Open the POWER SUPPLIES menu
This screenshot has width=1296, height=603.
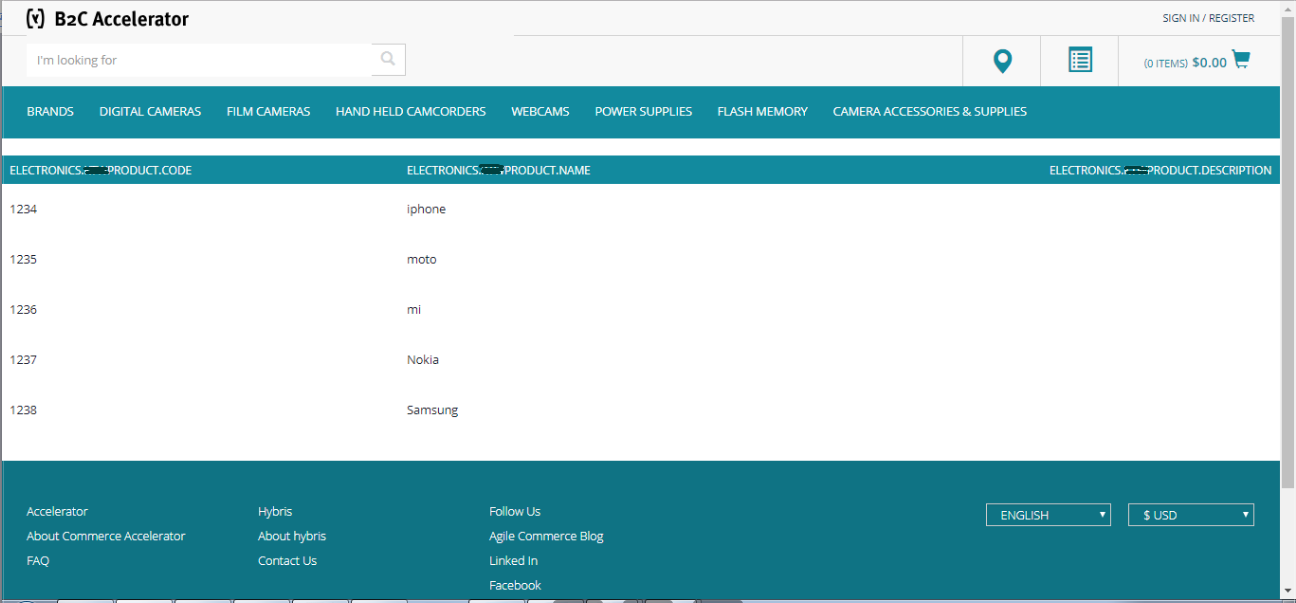pyautogui.click(x=643, y=112)
